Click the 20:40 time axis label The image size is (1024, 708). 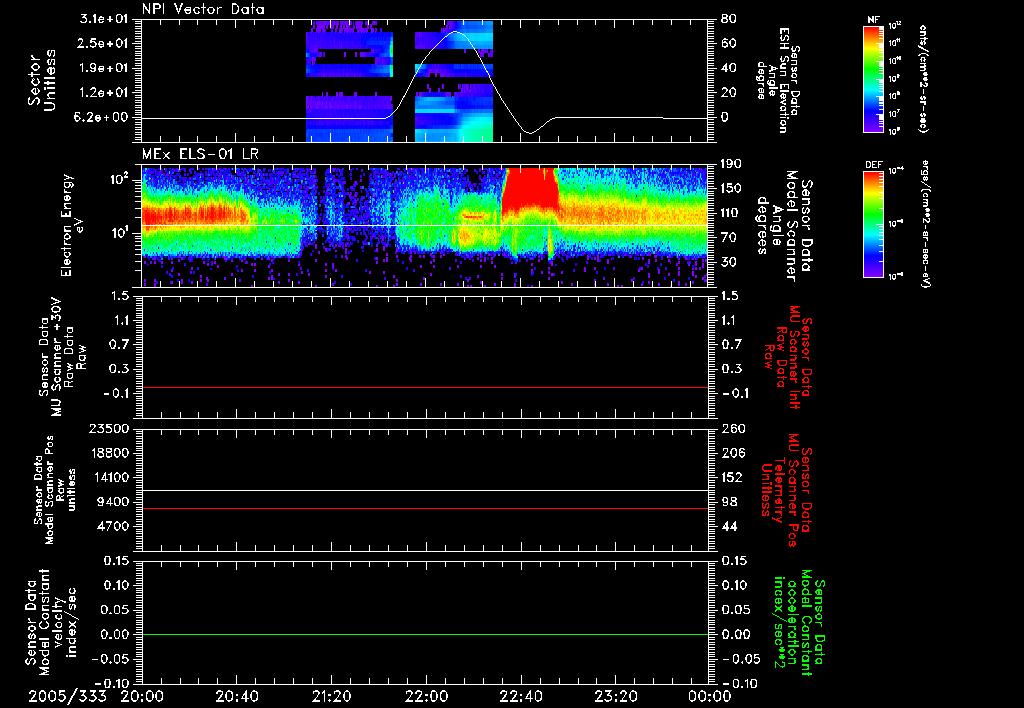point(236,697)
